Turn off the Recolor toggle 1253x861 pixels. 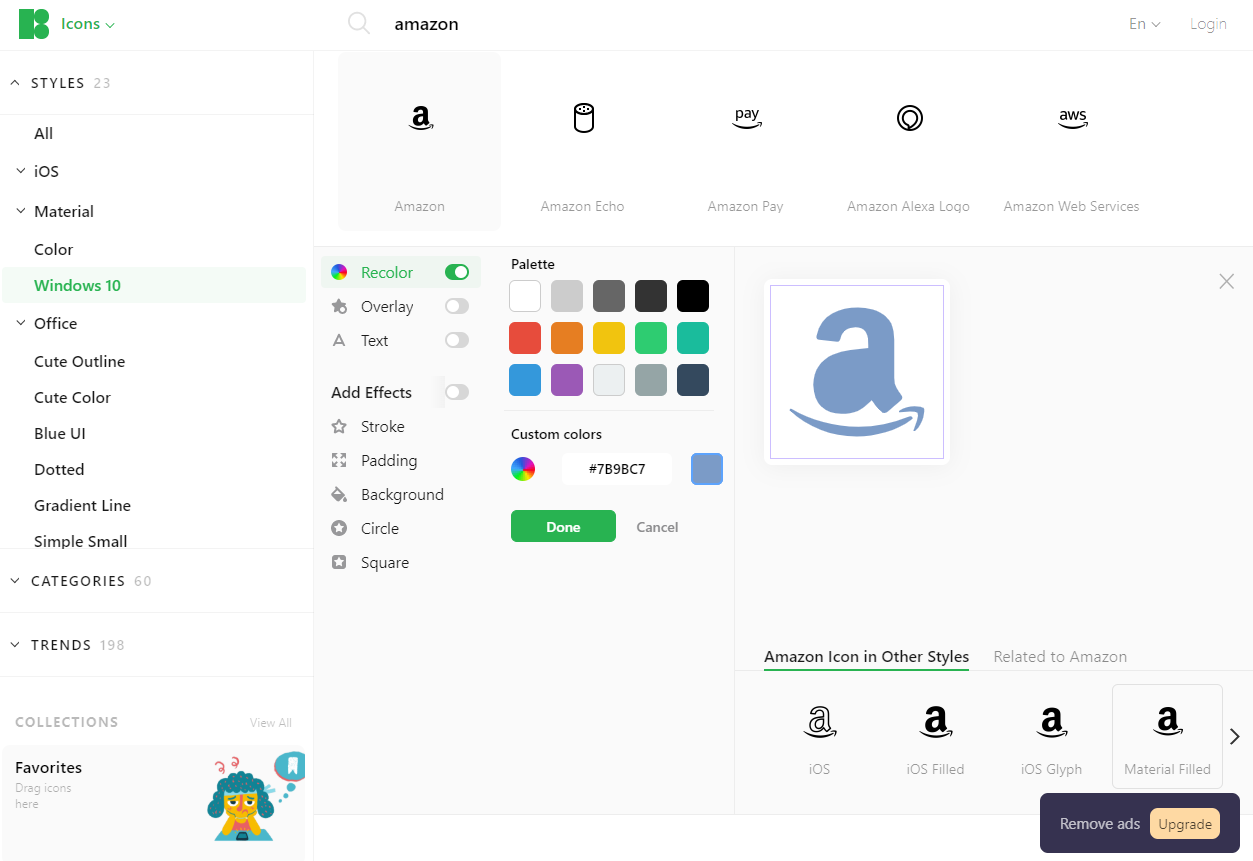coord(457,272)
